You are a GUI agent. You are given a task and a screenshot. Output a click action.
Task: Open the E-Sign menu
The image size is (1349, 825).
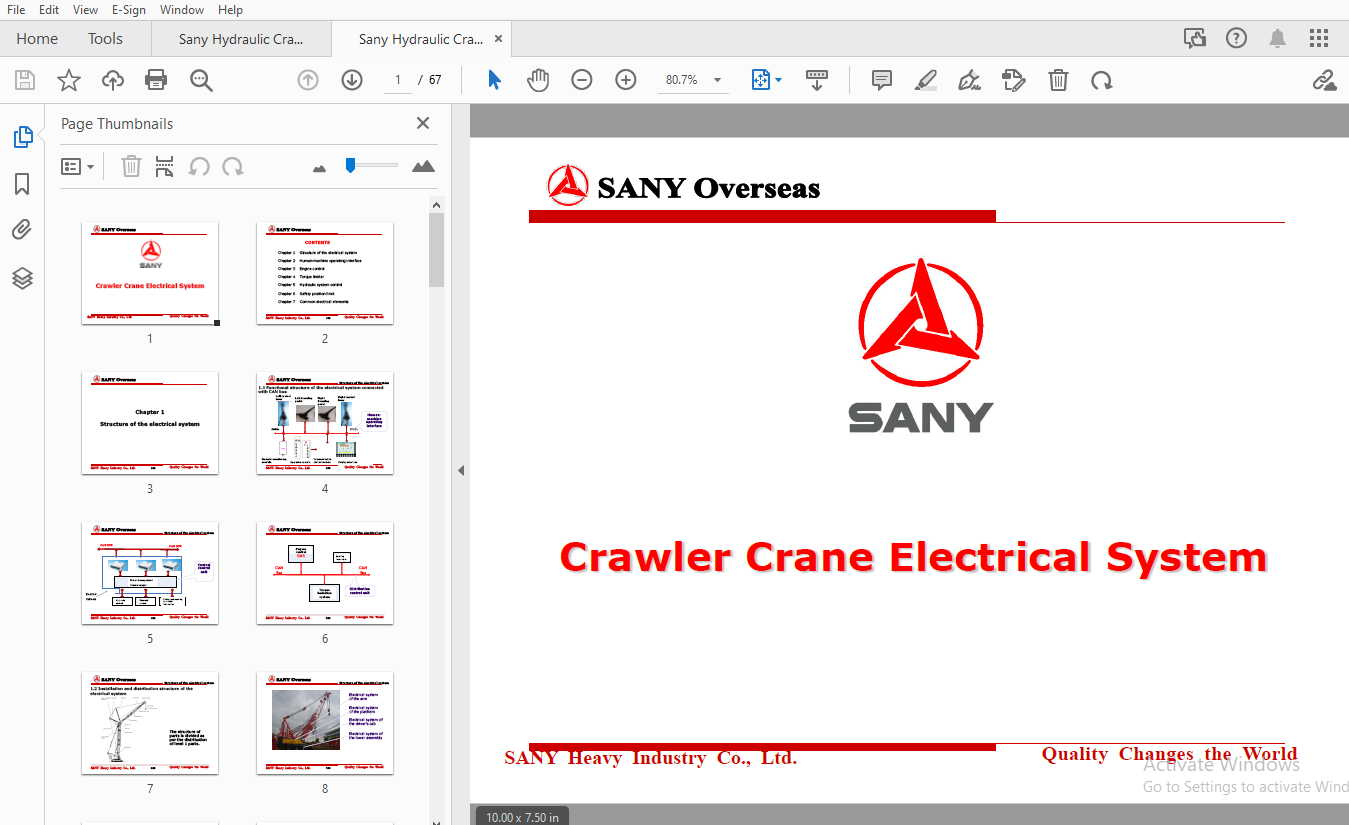click(x=129, y=9)
